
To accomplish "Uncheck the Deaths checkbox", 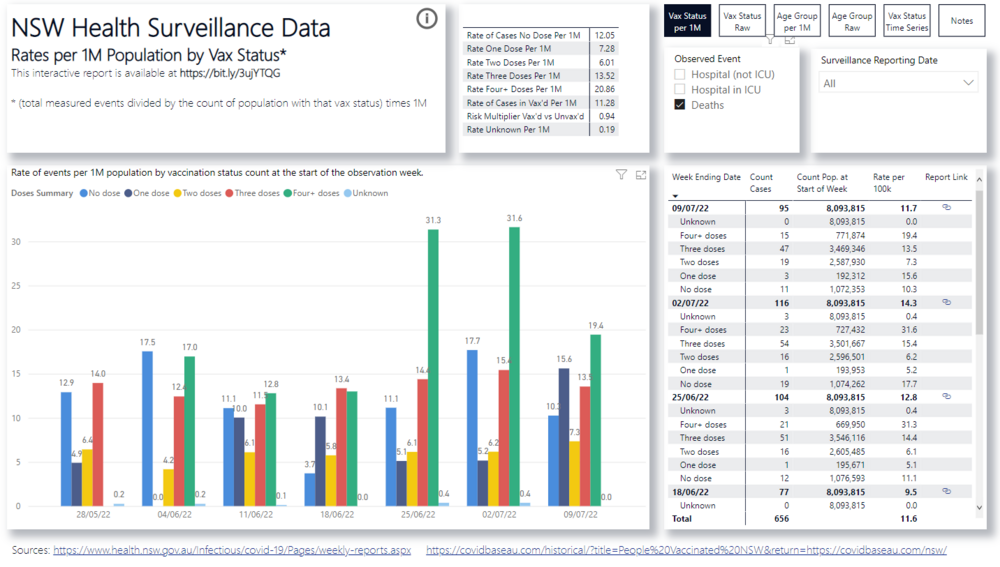I will click(x=680, y=105).
